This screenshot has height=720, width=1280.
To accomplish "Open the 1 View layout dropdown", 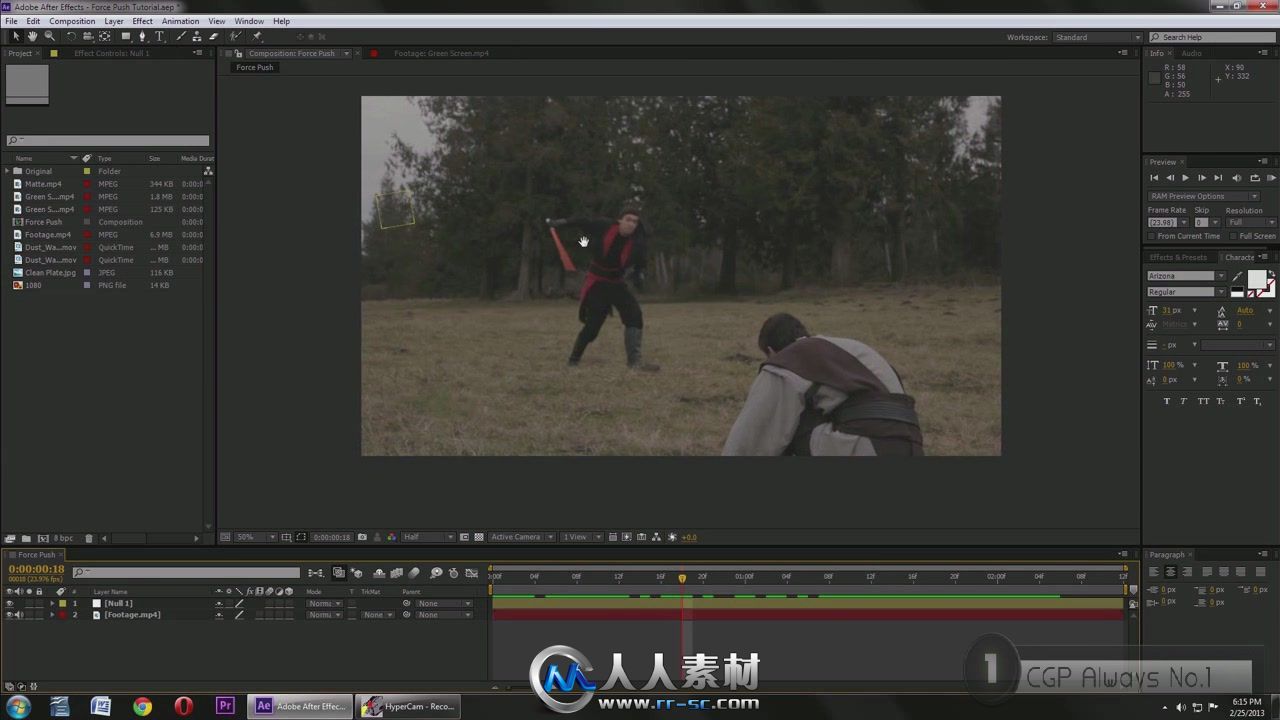I will click(580, 537).
